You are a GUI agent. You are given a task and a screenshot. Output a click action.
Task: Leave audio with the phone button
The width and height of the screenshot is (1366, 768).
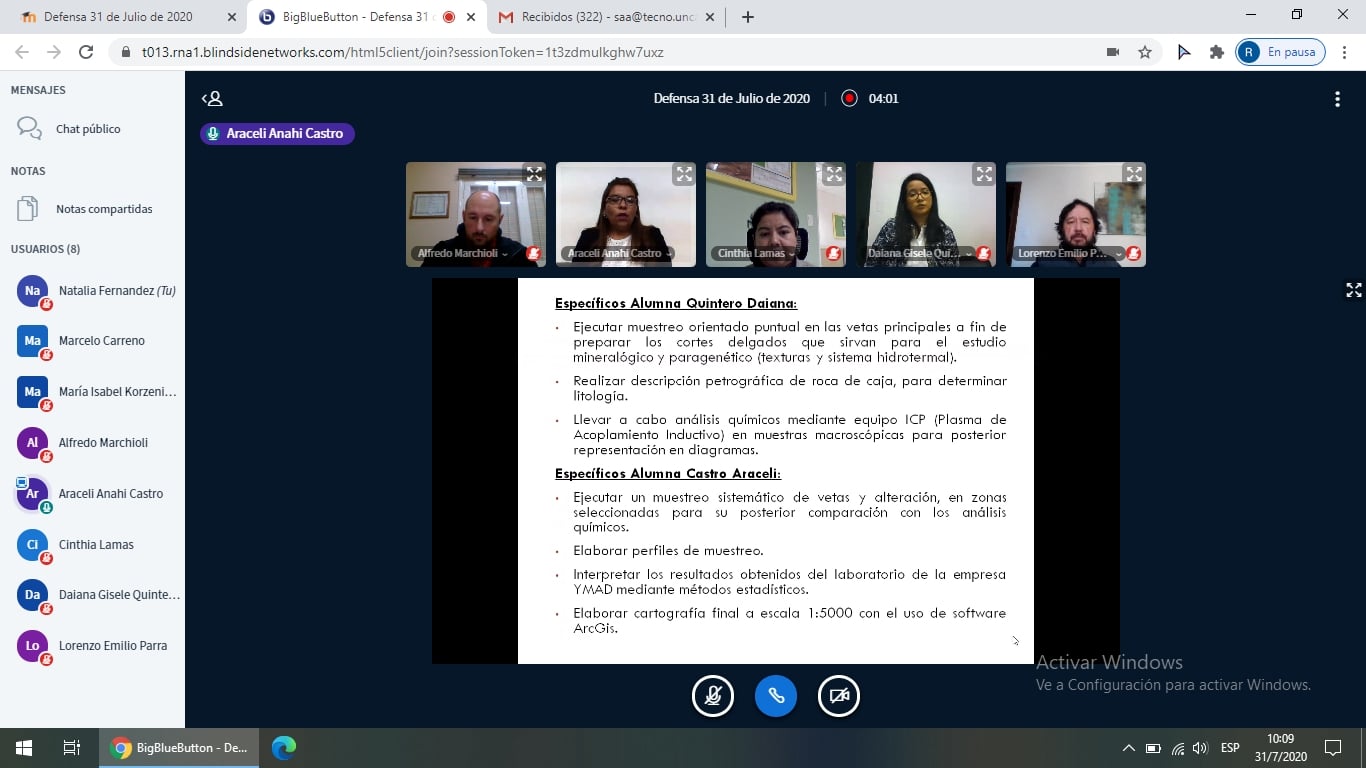(x=776, y=696)
